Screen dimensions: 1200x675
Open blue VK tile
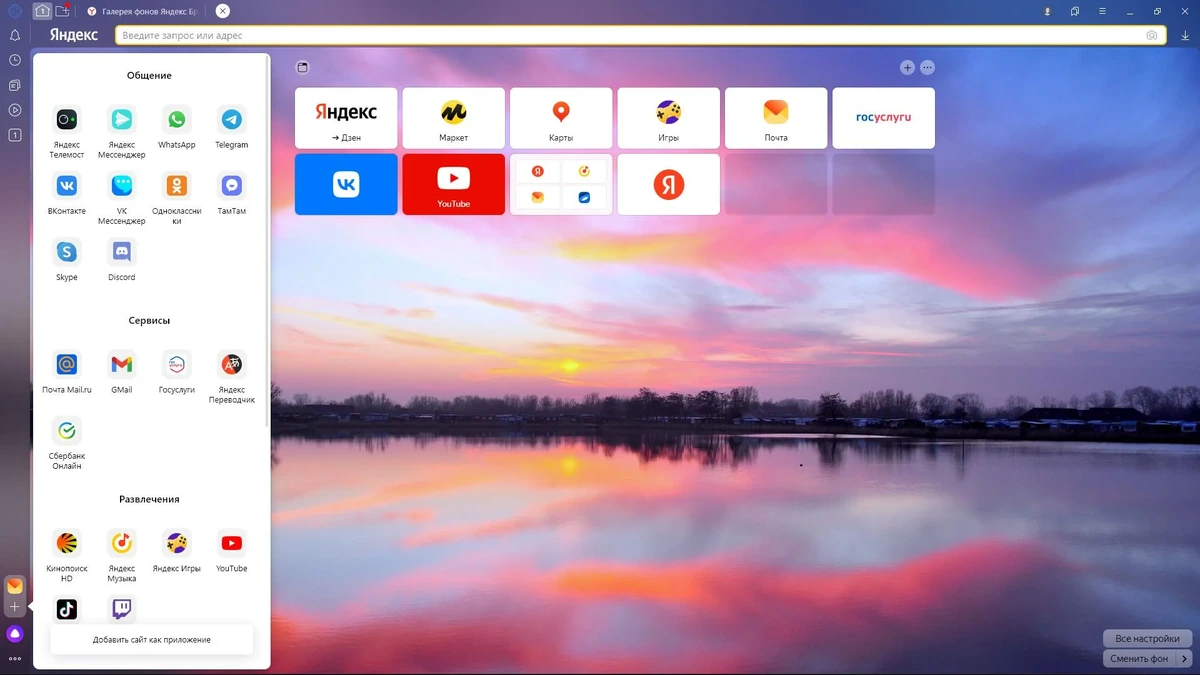(346, 184)
